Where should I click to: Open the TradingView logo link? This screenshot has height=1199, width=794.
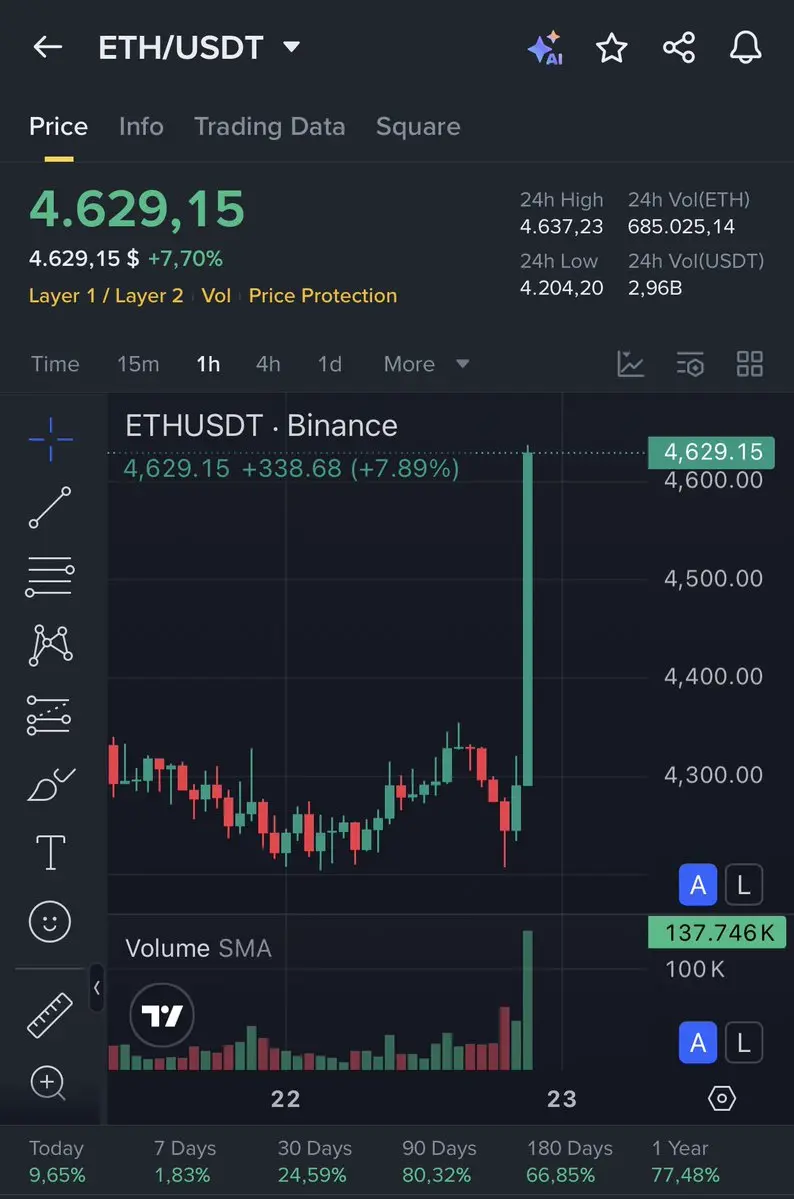pos(162,1015)
